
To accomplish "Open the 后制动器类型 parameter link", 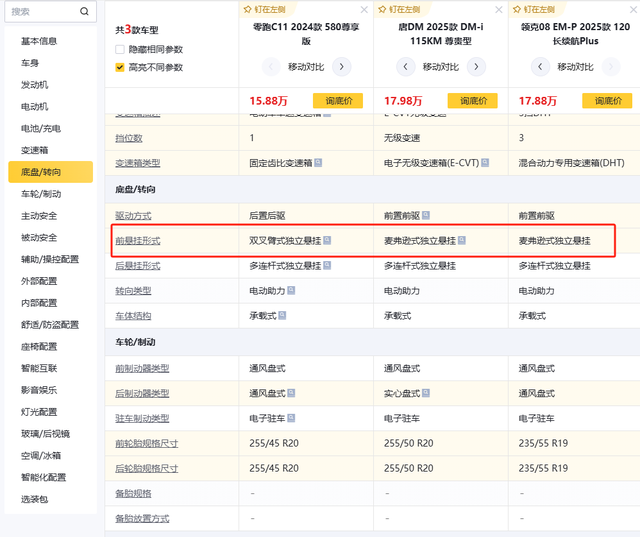I will (142, 393).
